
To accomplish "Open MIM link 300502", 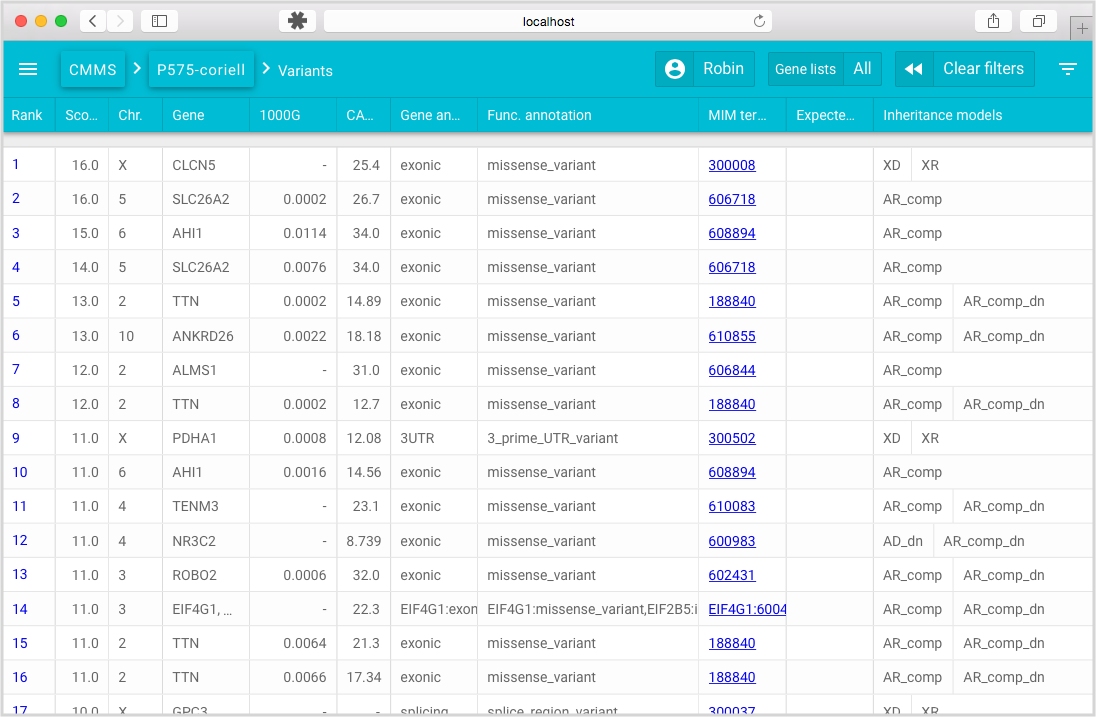I will tap(732, 438).
